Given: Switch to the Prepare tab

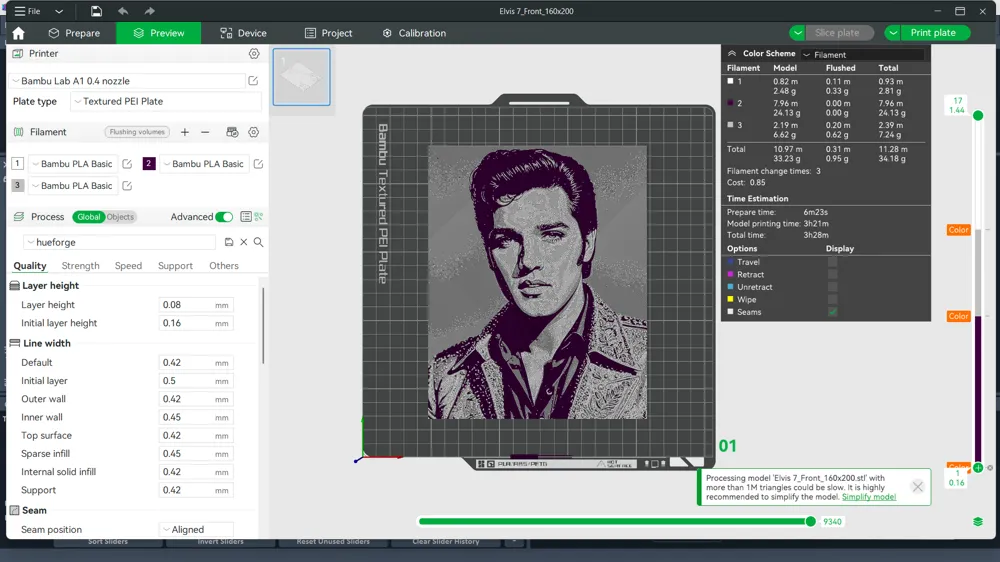Looking at the screenshot, I should [x=75, y=33].
